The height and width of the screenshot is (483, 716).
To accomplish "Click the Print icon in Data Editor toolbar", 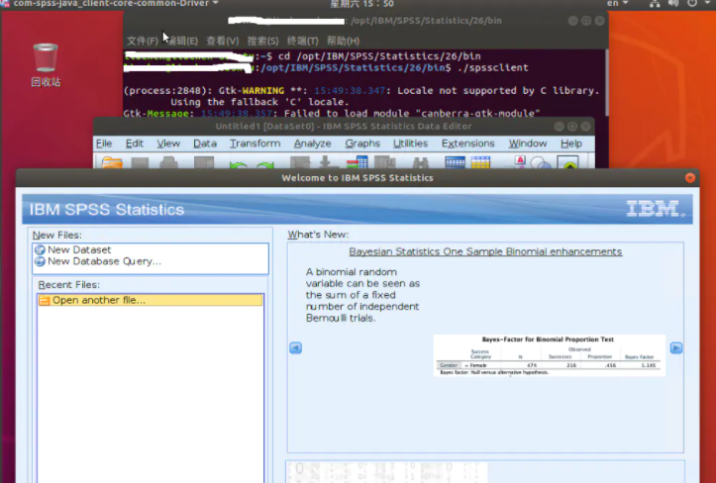I will (x=168, y=163).
